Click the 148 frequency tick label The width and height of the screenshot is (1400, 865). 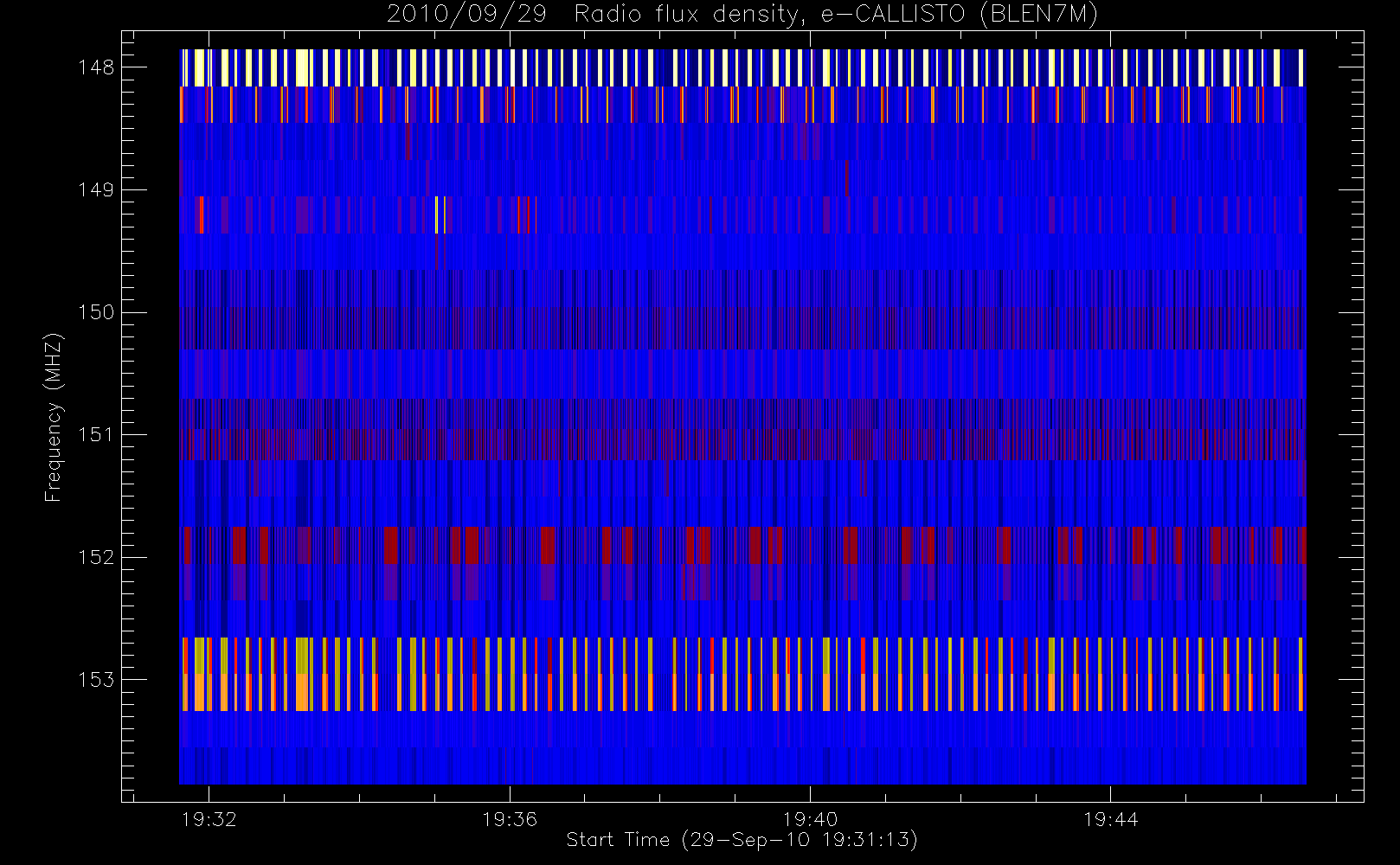point(96,67)
